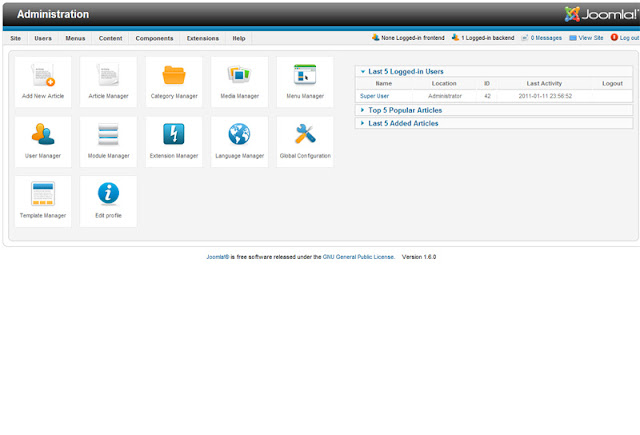Viewport: 640px width, 435px height.
Task: Click the View Site monitor icon
Action: pyautogui.click(x=573, y=38)
